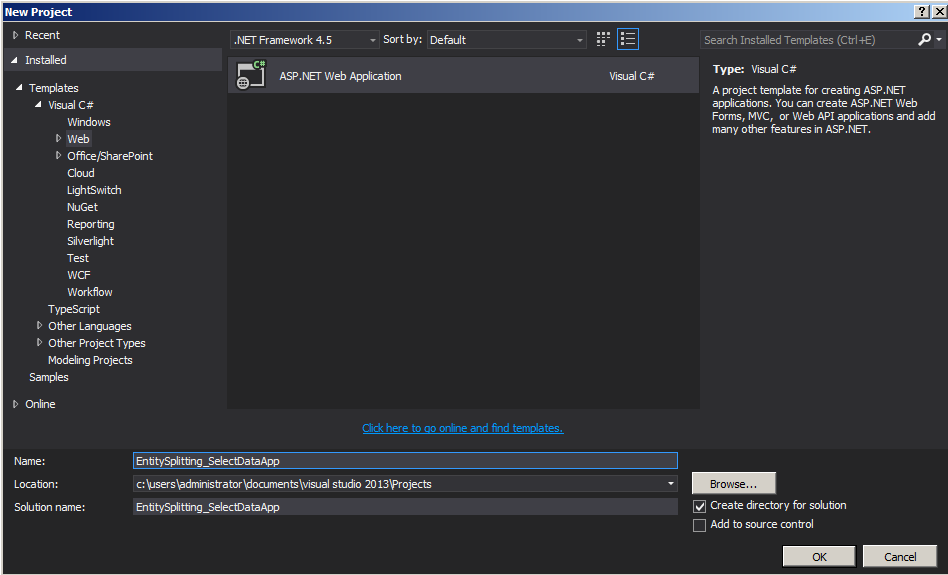Select the NuGet category
Image resolution: width=948 pixels, height=575 pixels.
[x=82, y=207]
